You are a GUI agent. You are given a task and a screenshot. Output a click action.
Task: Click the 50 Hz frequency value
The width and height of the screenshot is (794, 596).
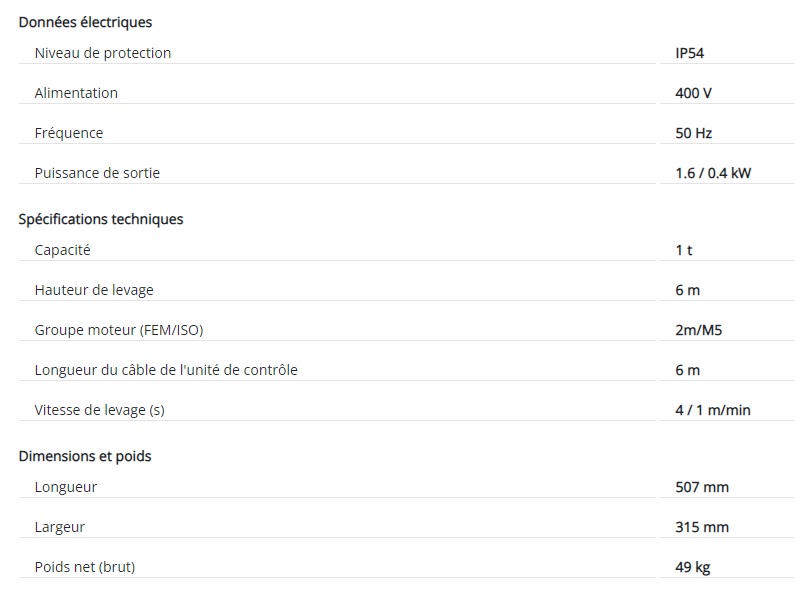click(694, 133)
